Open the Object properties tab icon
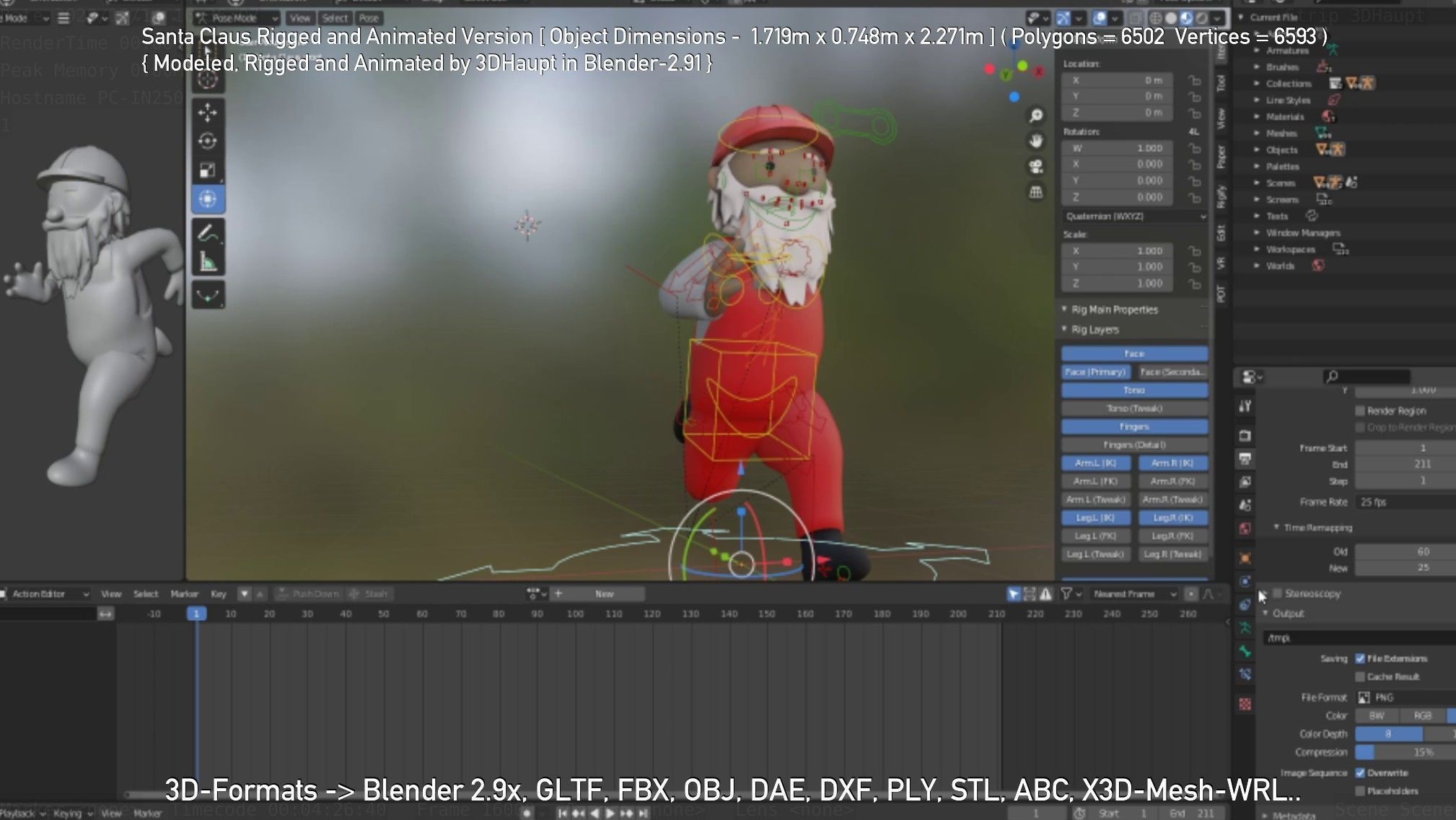This screenshot has width=1456, height=820. coord(1245,557)
